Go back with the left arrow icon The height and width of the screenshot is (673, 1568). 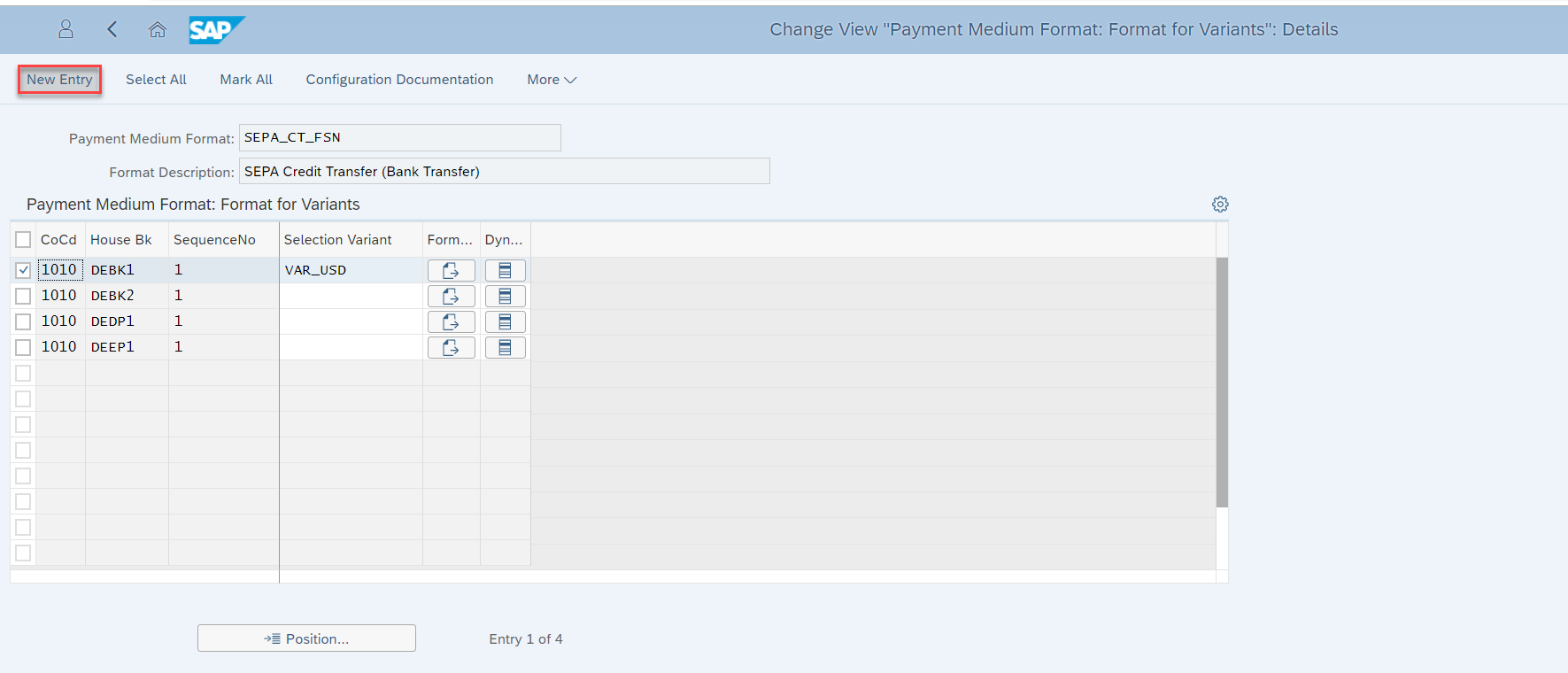112,29
